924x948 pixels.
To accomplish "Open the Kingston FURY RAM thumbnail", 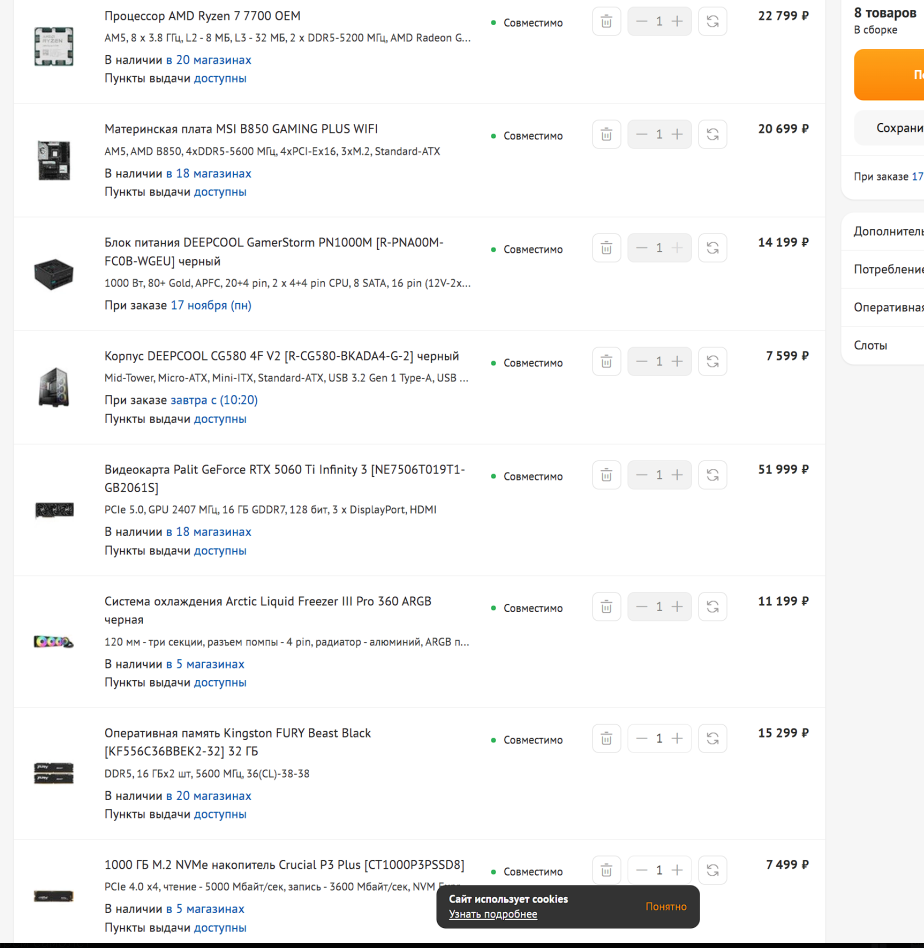I will 54,773.
